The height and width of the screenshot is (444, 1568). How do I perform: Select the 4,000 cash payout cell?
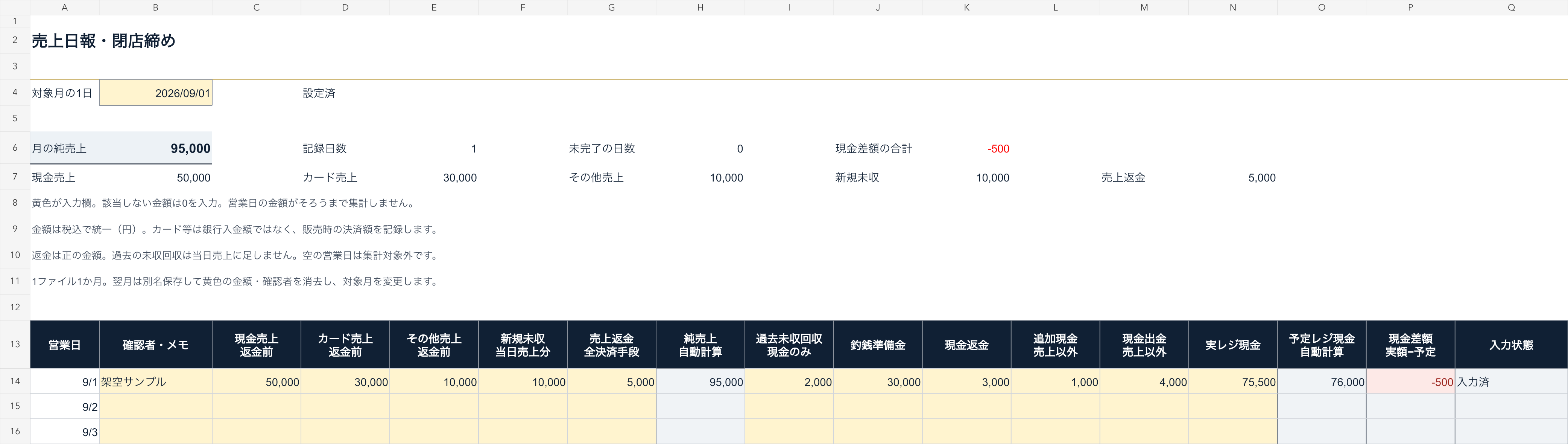pyautogui.click(x=1144, y=382)
